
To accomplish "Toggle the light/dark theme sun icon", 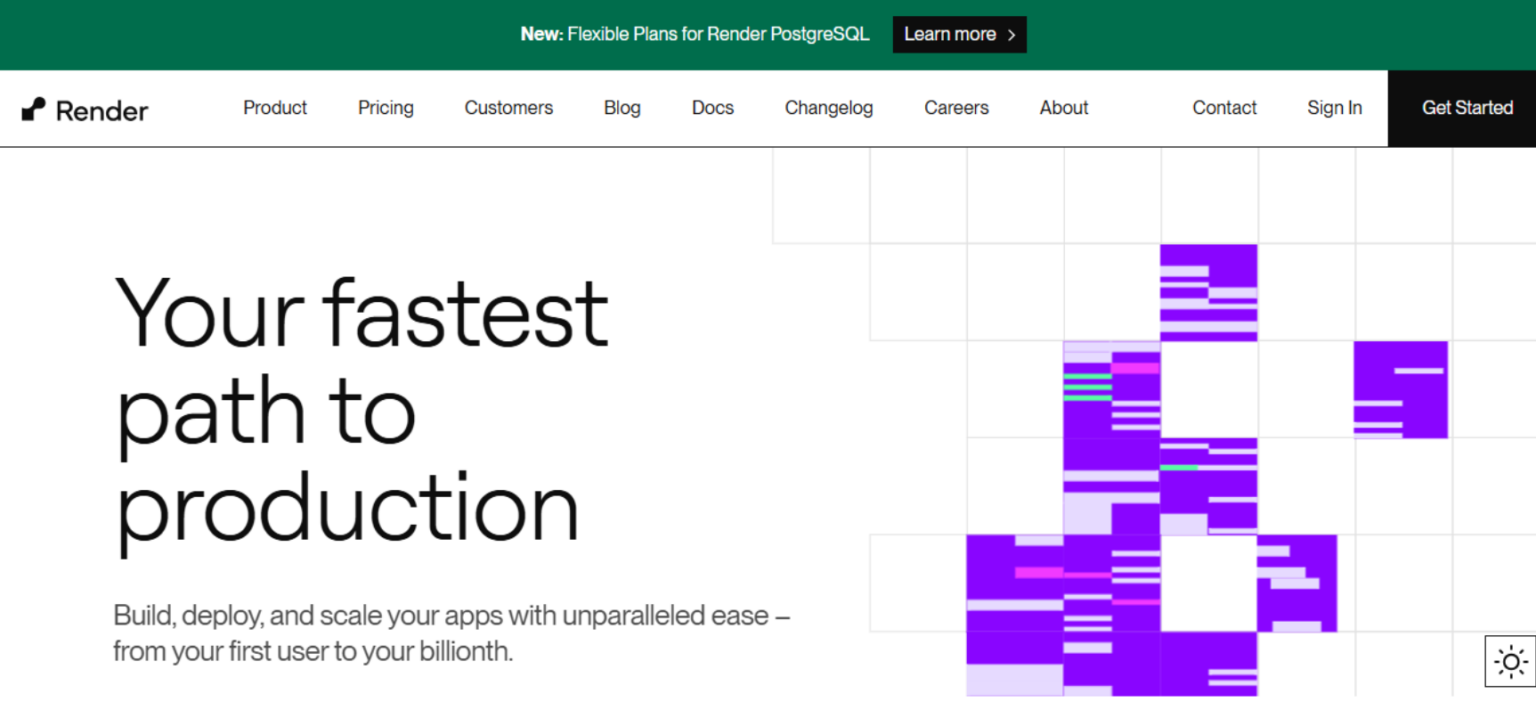I will point(1509,661).
